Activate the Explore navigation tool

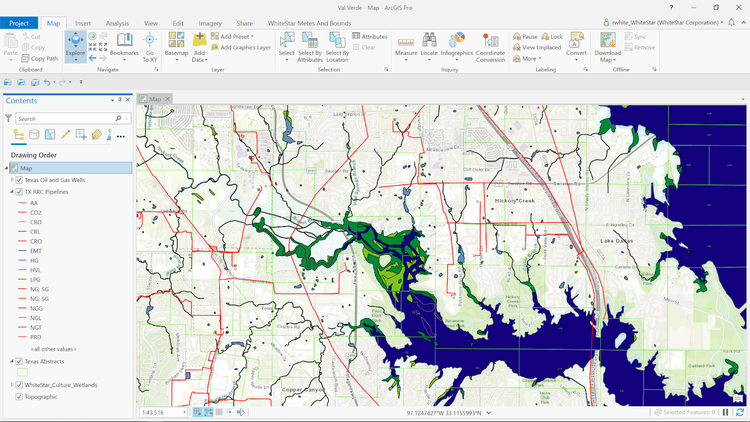click(x=76, y=47)
